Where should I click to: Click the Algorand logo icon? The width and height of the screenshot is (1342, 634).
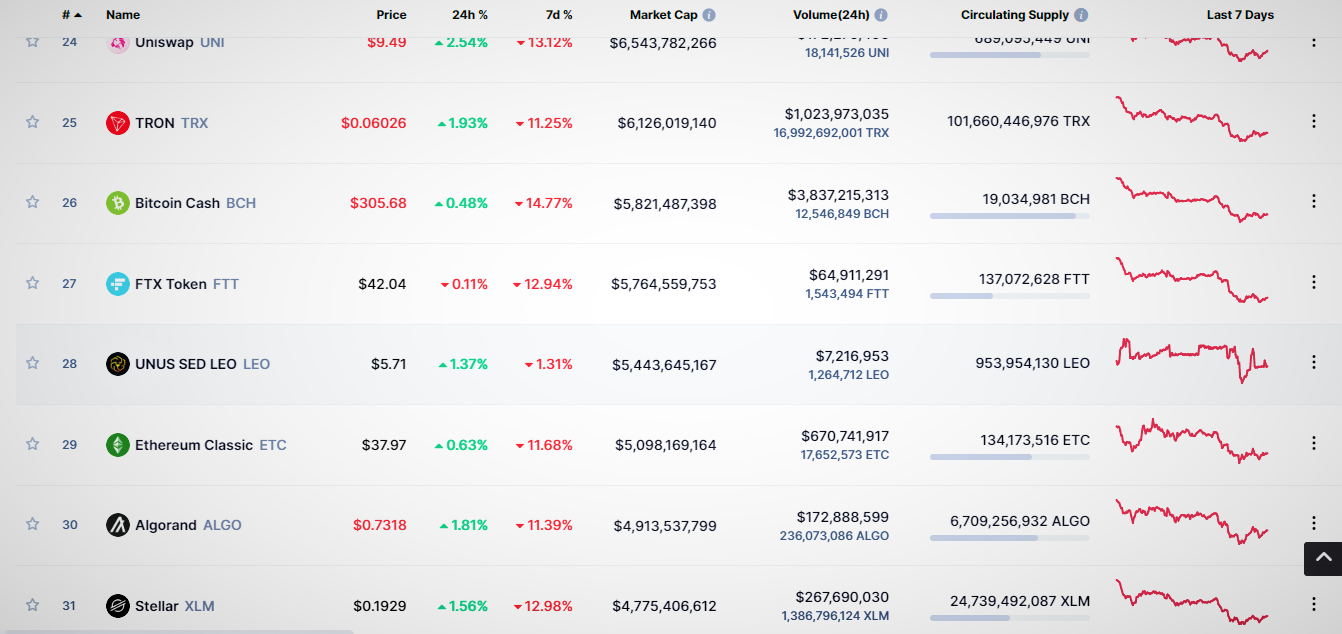(x=118, y=525)
